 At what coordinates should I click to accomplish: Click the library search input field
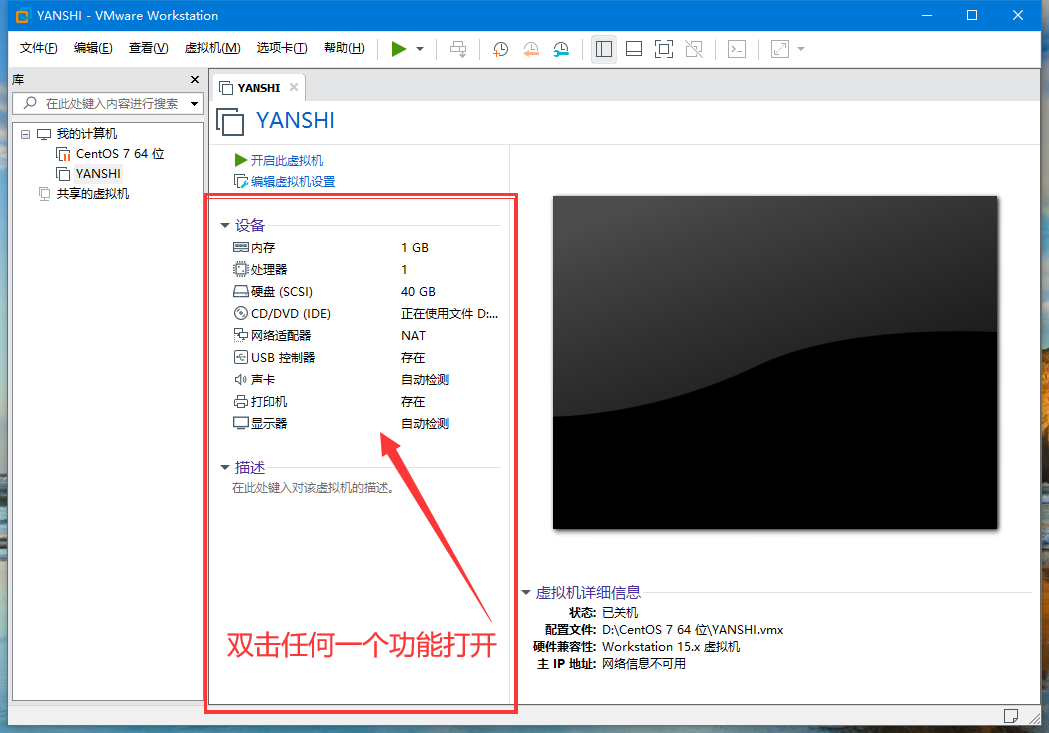pyautogui.click(x=112, y=104)
